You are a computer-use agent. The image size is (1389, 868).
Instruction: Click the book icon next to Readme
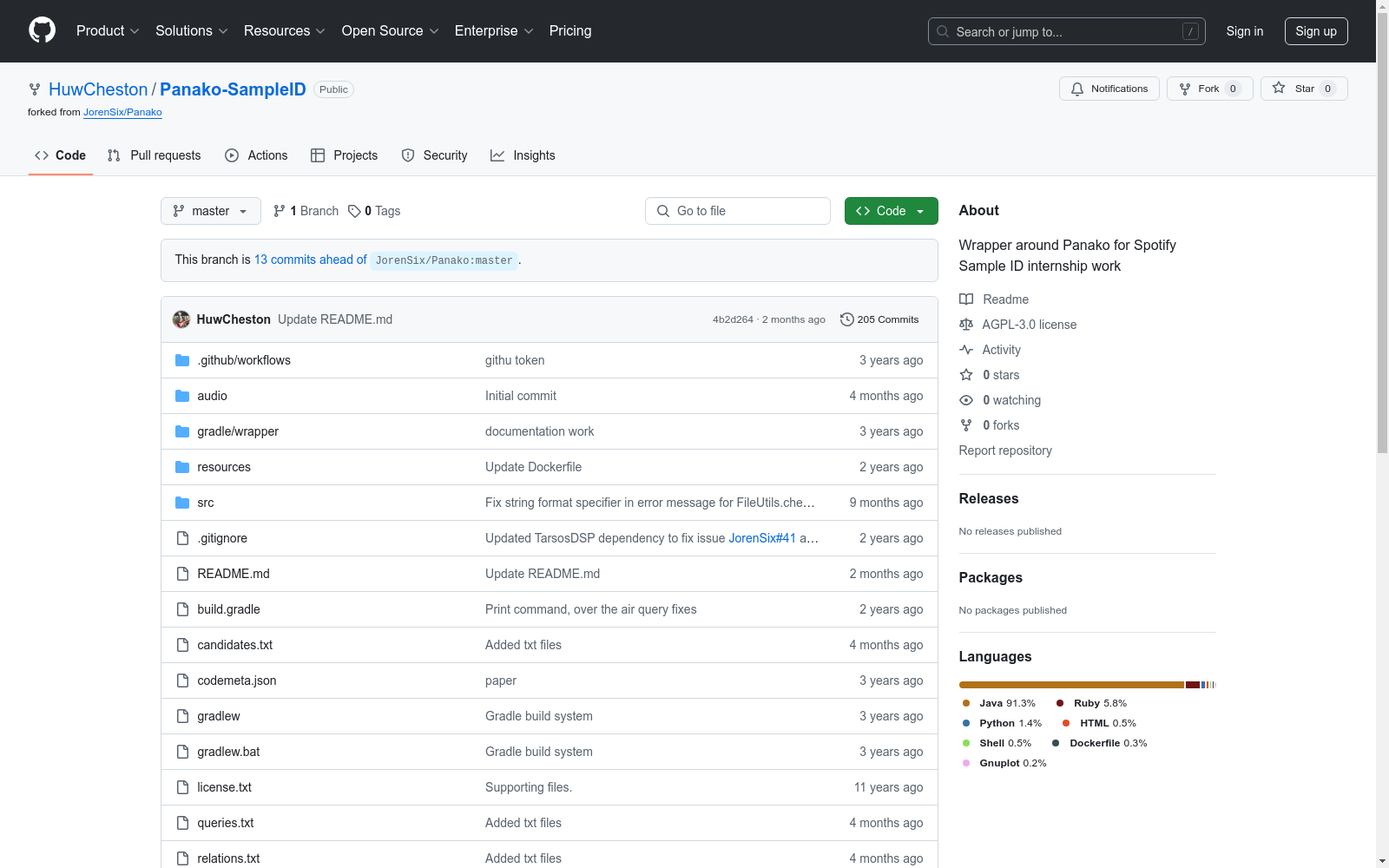click(966, 299)
